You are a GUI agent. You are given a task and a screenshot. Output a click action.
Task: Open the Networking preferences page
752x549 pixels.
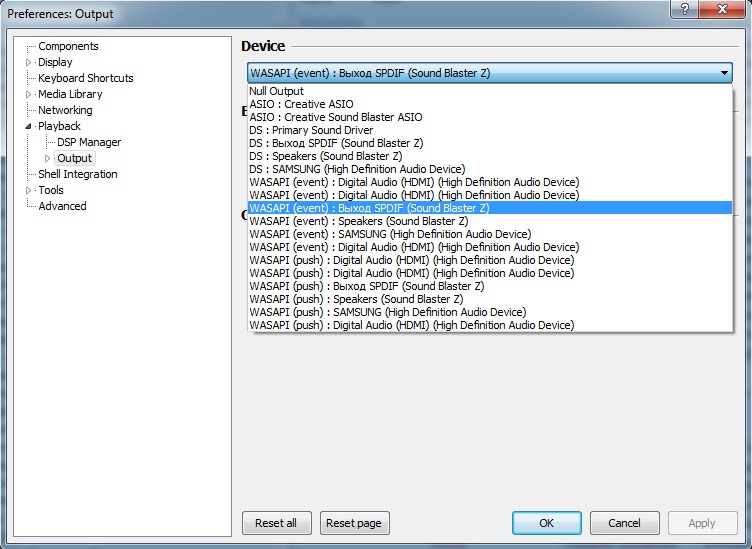coord(65,110)
